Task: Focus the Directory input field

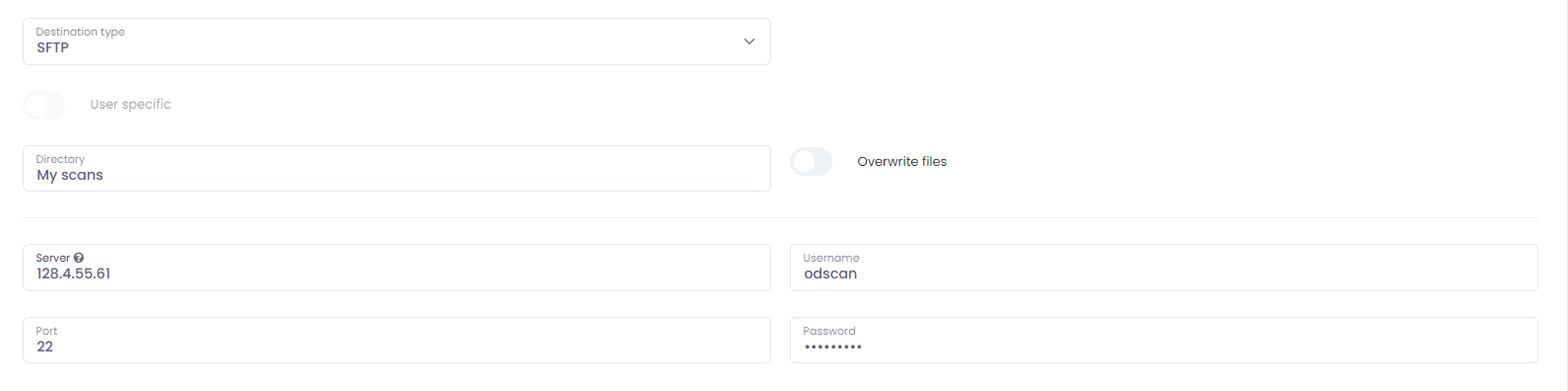Action: 396,169
